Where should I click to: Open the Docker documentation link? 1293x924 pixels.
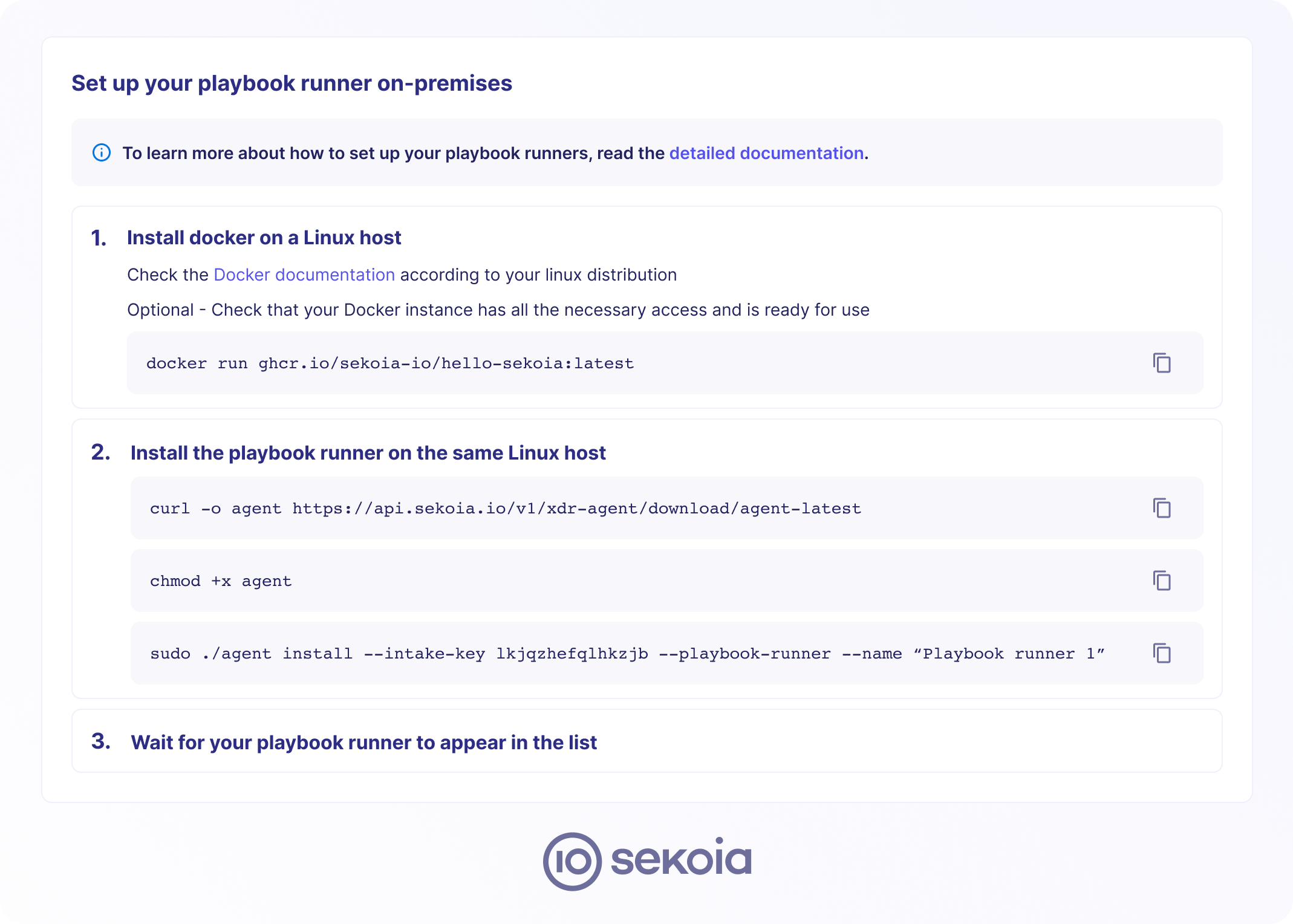(304, 275)
